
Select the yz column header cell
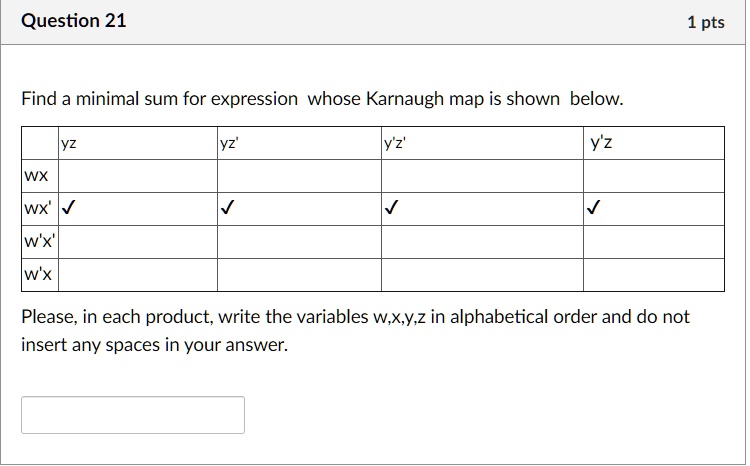pos(138,143)
